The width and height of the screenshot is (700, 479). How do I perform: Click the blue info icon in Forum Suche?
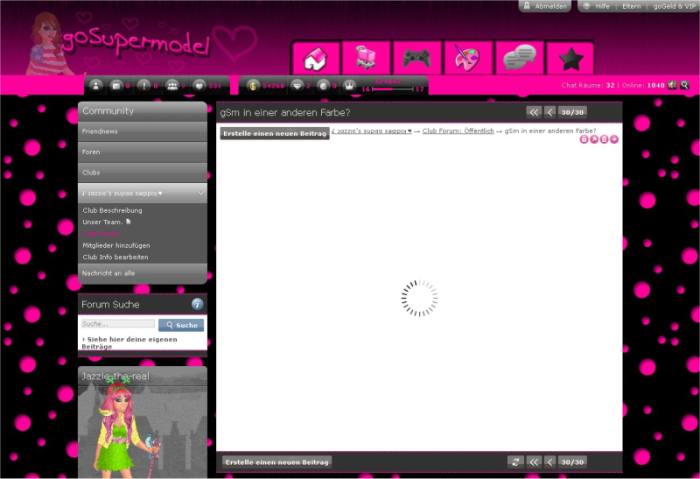pos(197,304)
